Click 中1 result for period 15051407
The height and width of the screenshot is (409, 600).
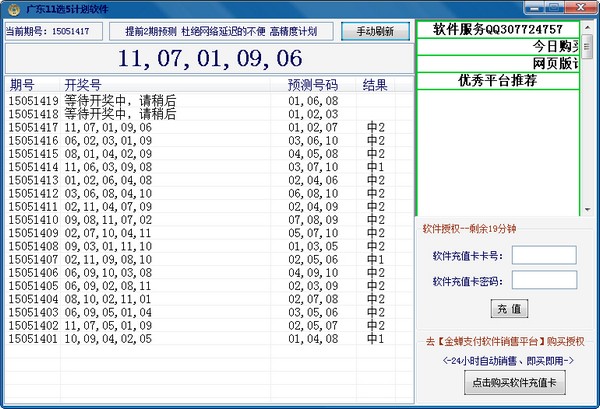pyautogui.click(x=375, y=259)
